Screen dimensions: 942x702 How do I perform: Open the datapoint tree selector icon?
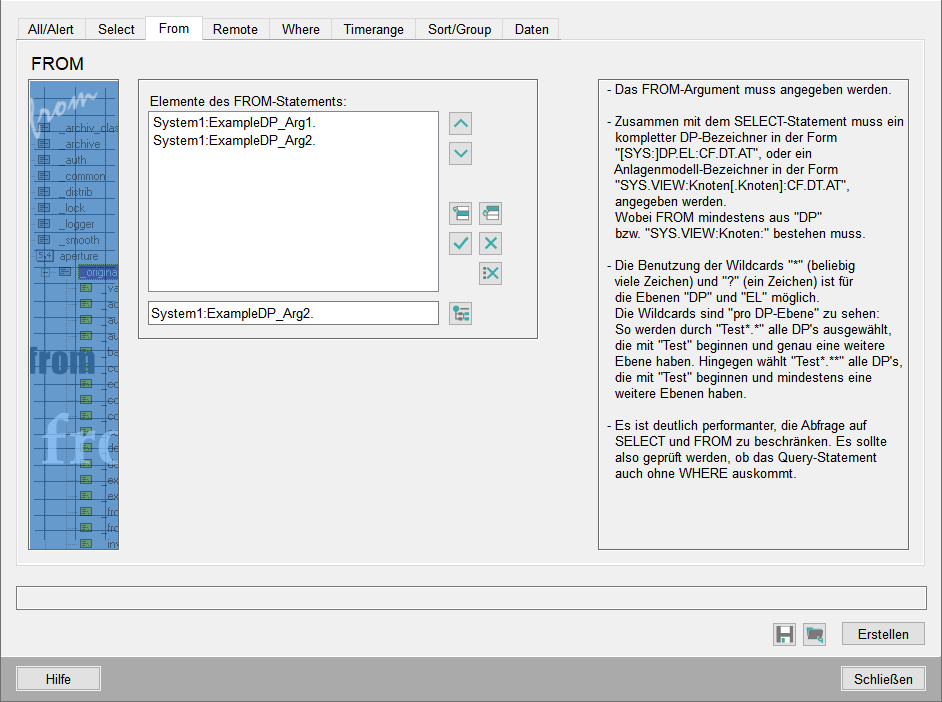click(460, 313)
